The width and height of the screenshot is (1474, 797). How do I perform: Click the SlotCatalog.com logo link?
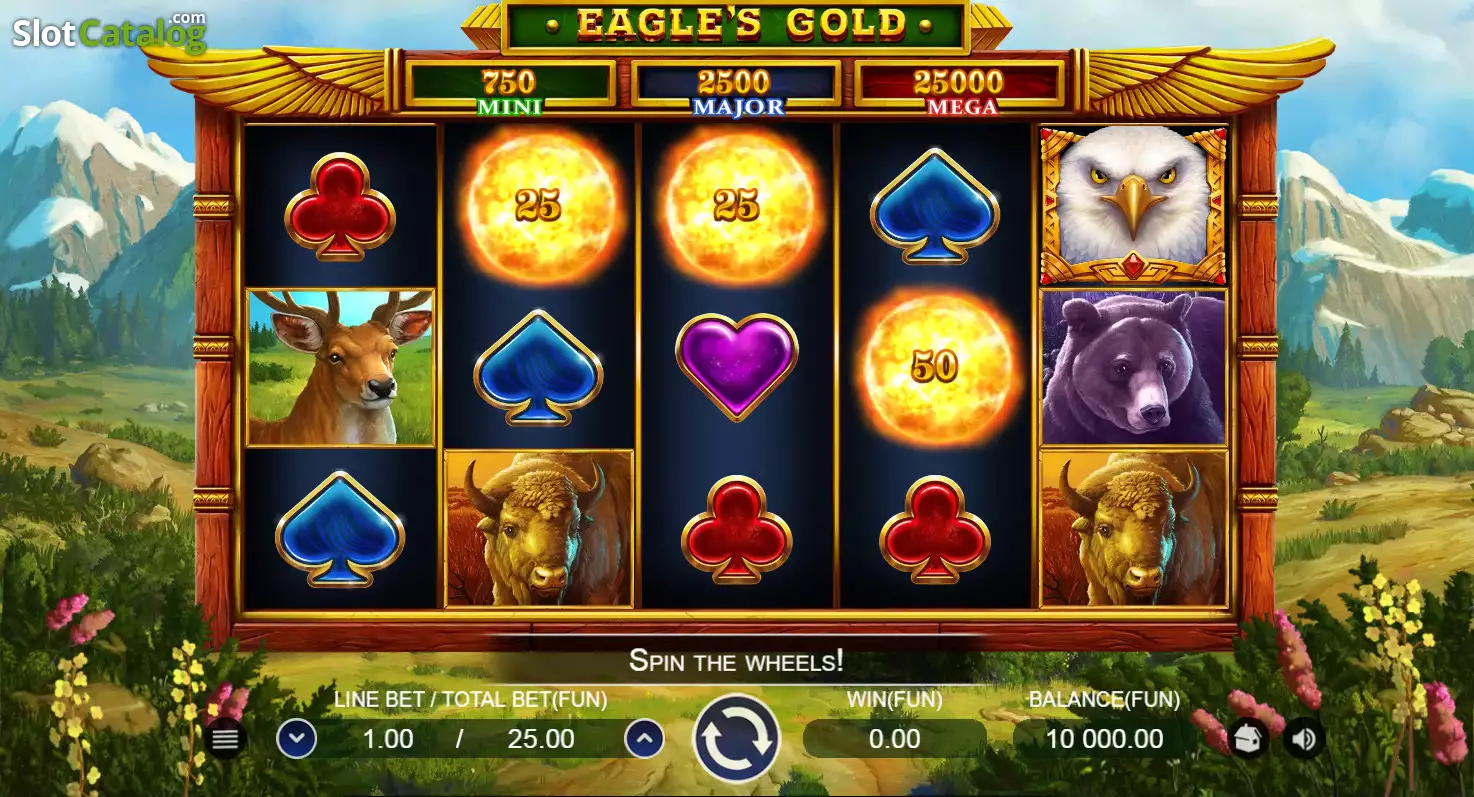click(x=108, y=32)
